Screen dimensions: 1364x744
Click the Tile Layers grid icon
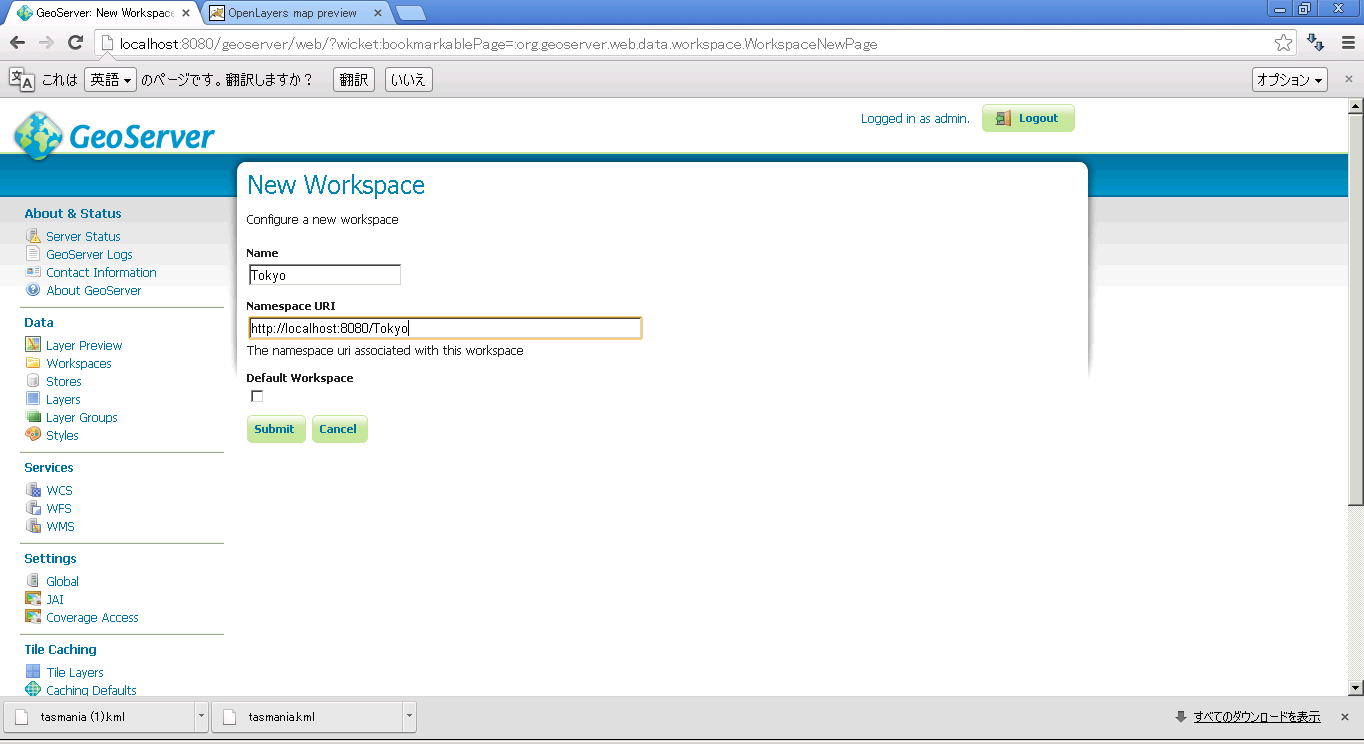pyautogui.click(x=33, y=672)
